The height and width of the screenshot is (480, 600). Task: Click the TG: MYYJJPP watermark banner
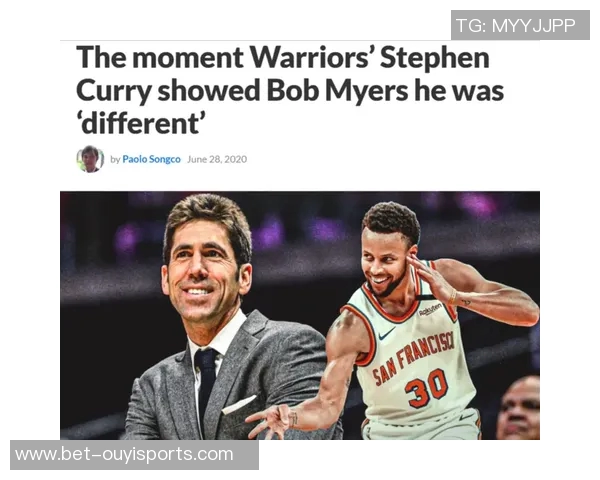click(x=520, y=25)
